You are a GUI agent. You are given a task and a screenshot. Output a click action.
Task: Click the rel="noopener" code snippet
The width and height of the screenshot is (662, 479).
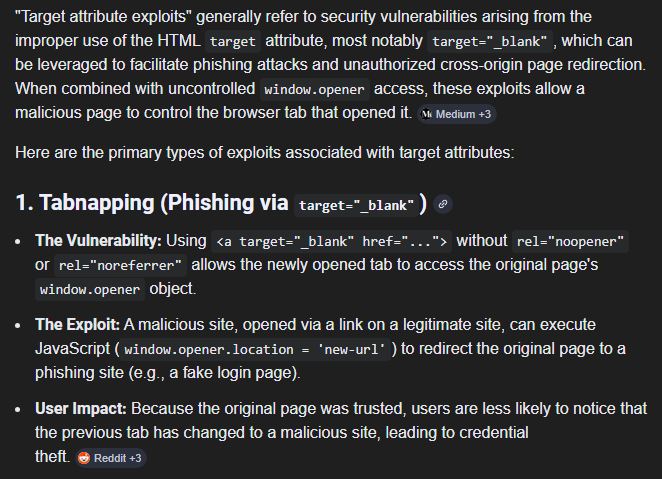coord(571,241)
